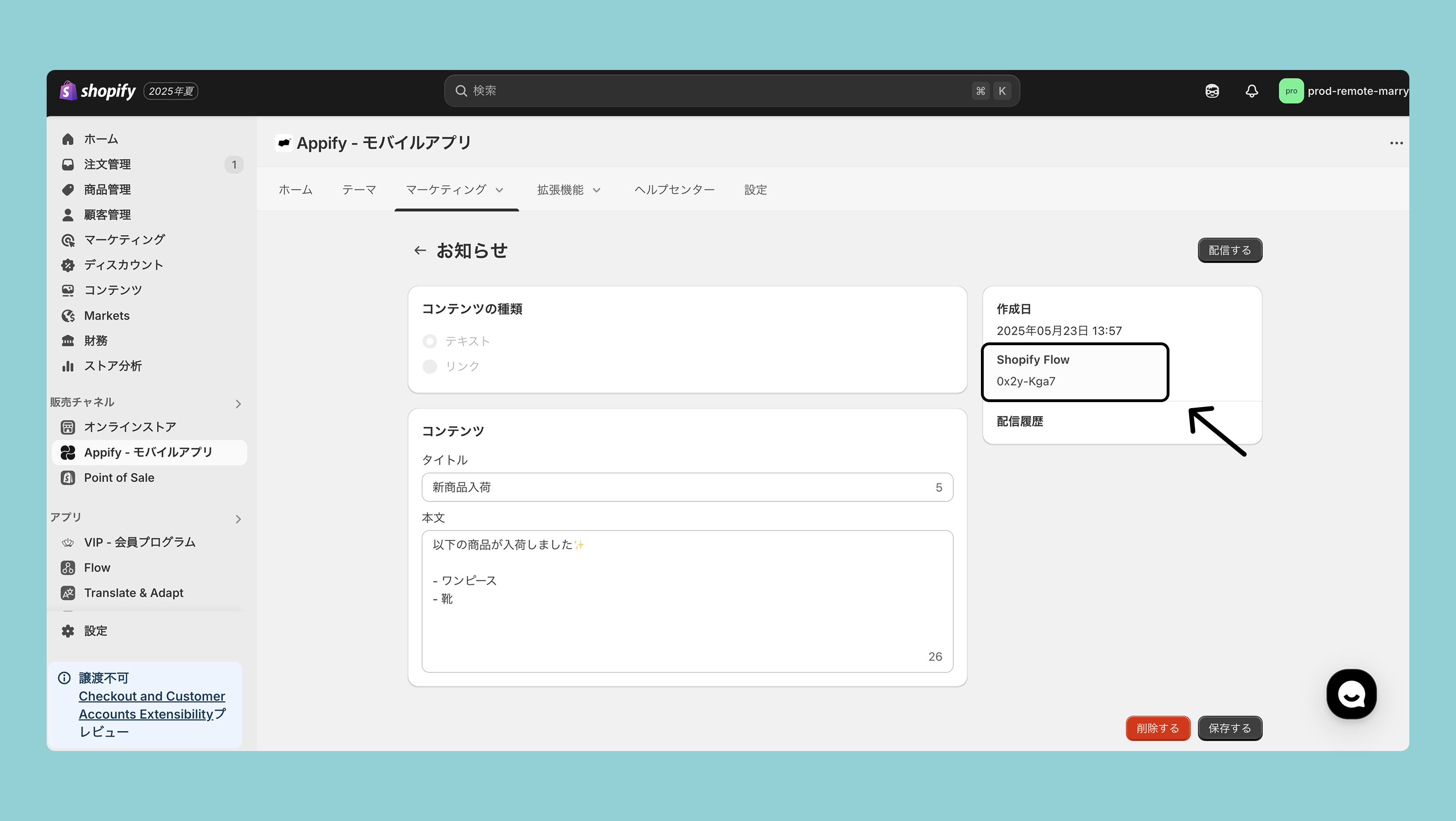The image size is (1456, 821).
Task: Select the テキスト radio button
Action: [x=429, y=341]
